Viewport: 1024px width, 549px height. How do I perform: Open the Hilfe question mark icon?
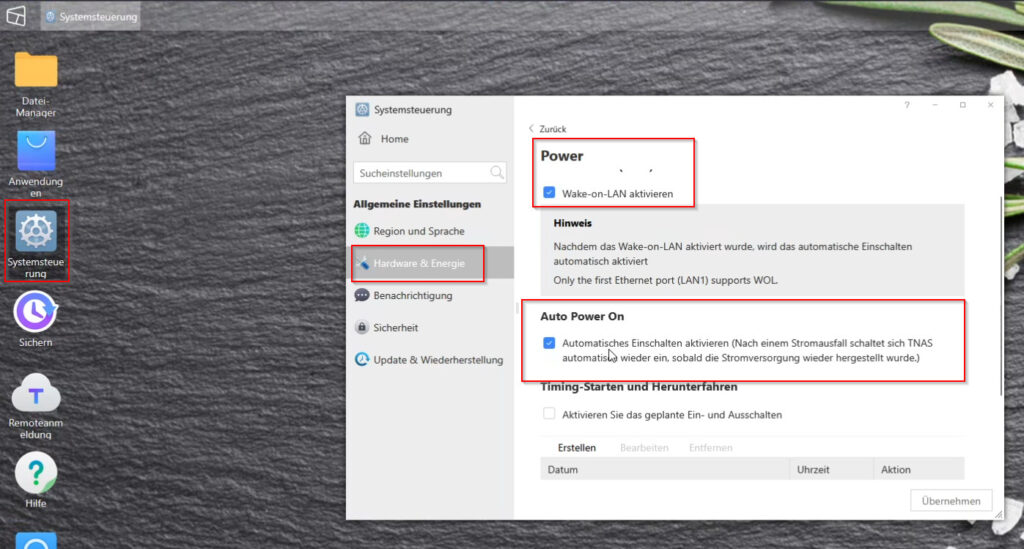click(36, 473)
